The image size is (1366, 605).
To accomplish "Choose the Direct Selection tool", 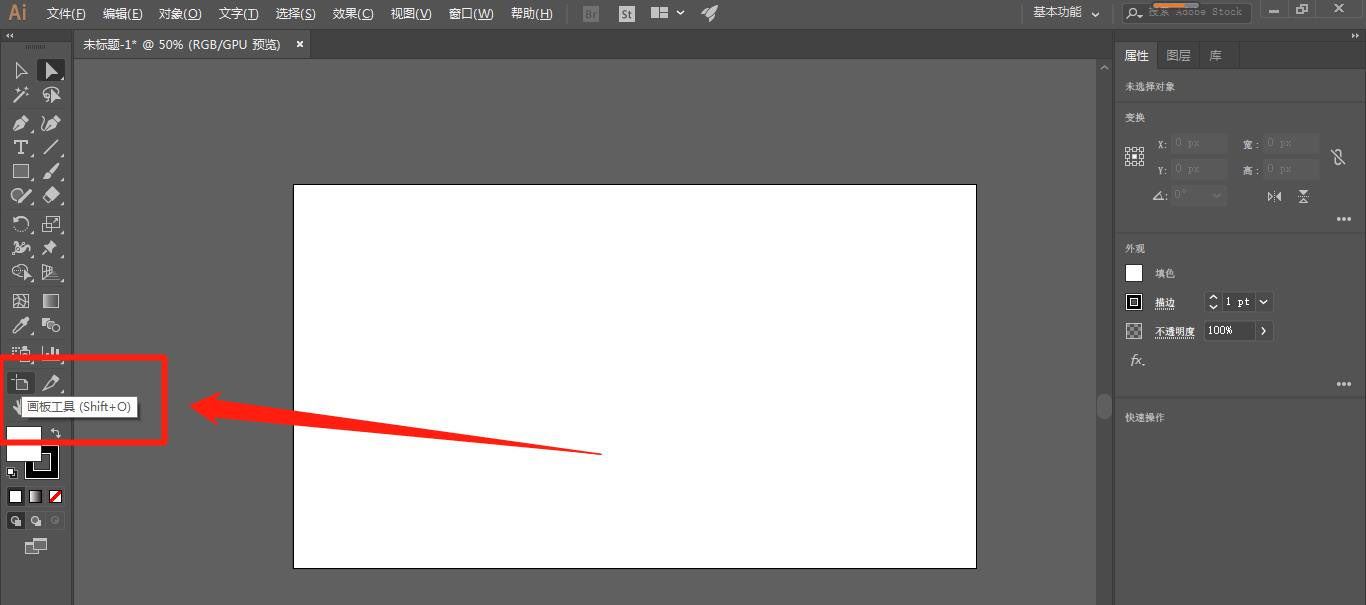I will click(50, 70).
